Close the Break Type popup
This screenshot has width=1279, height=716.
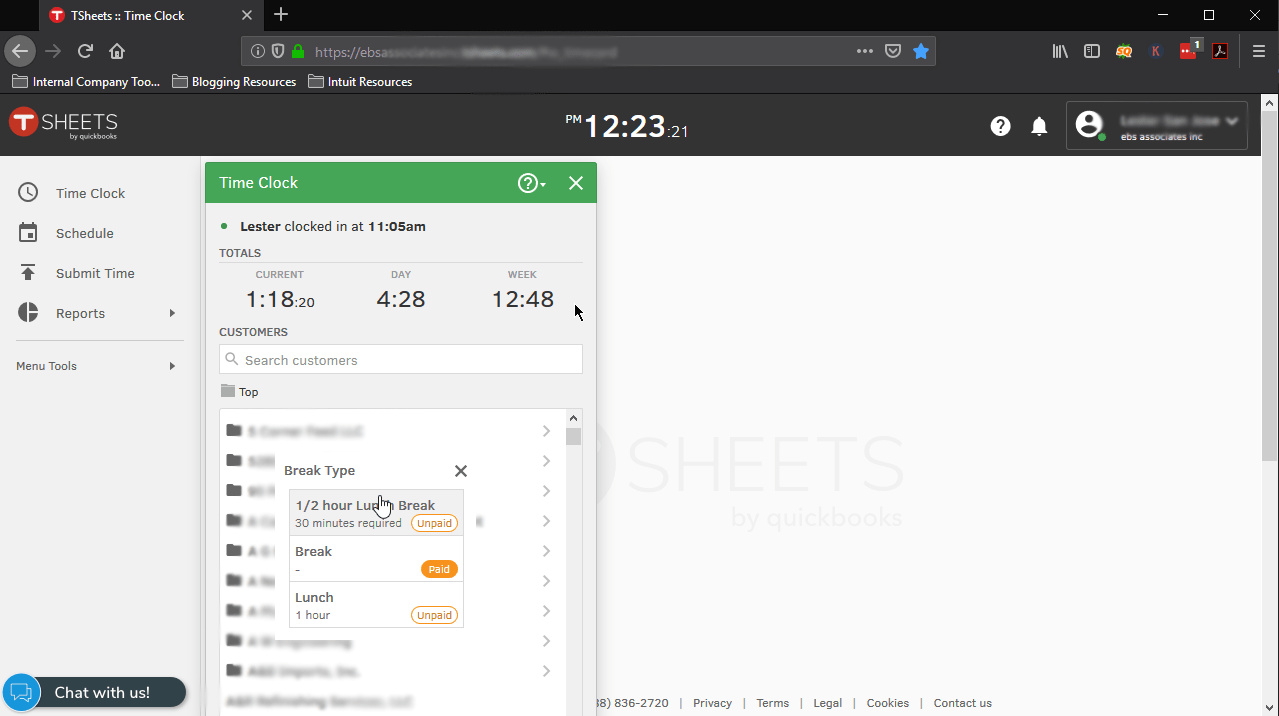(461, 471)
